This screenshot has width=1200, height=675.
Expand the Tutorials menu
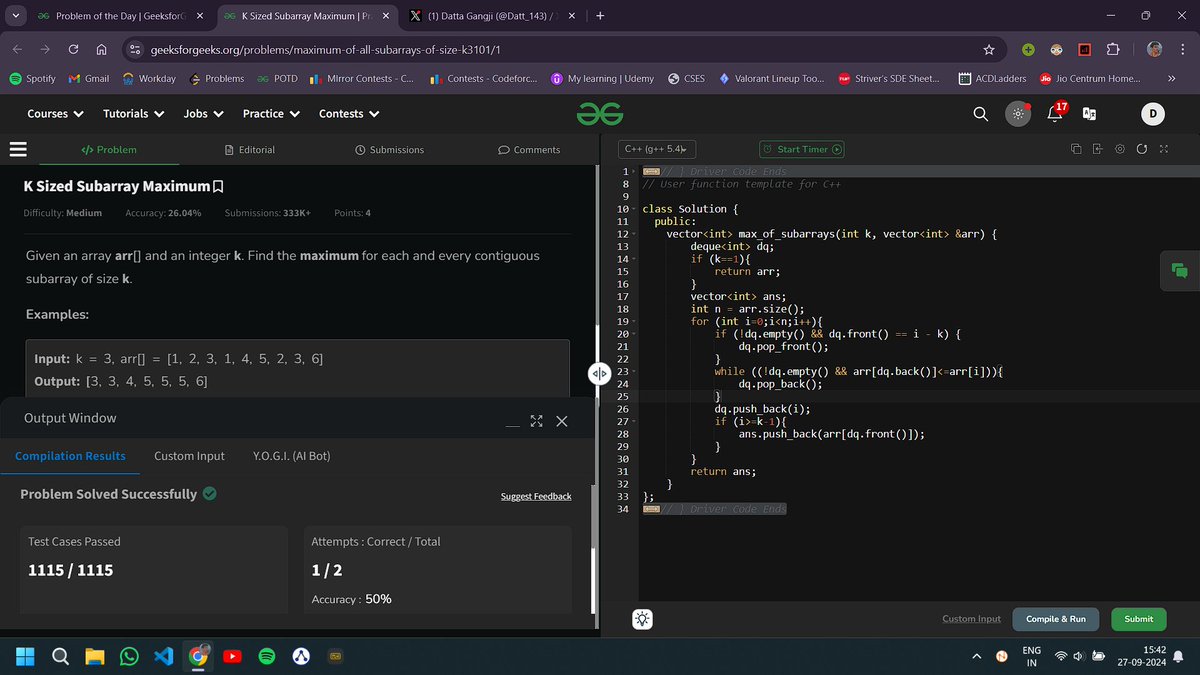click(133, 114)
